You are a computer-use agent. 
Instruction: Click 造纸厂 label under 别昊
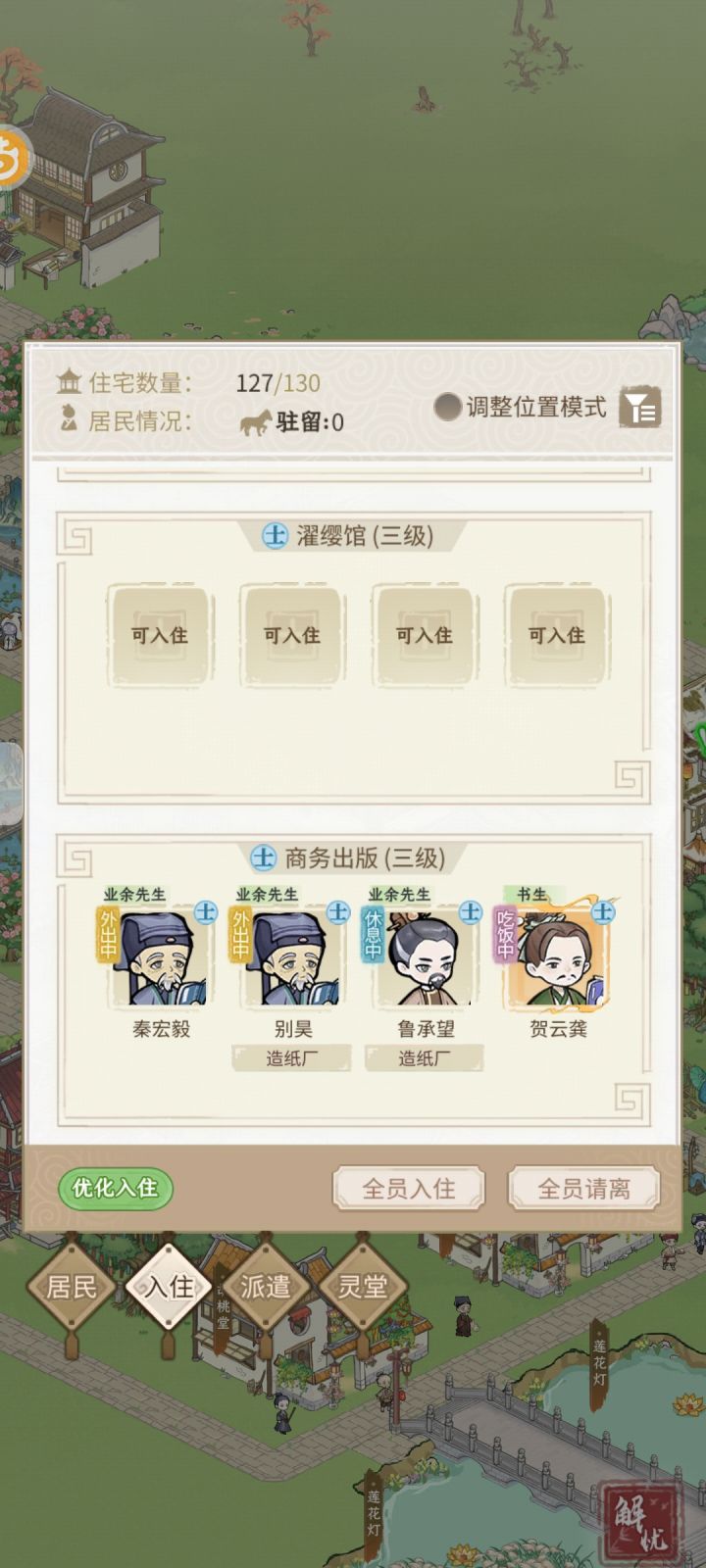pyautogui.click(x=292, y=1058)
